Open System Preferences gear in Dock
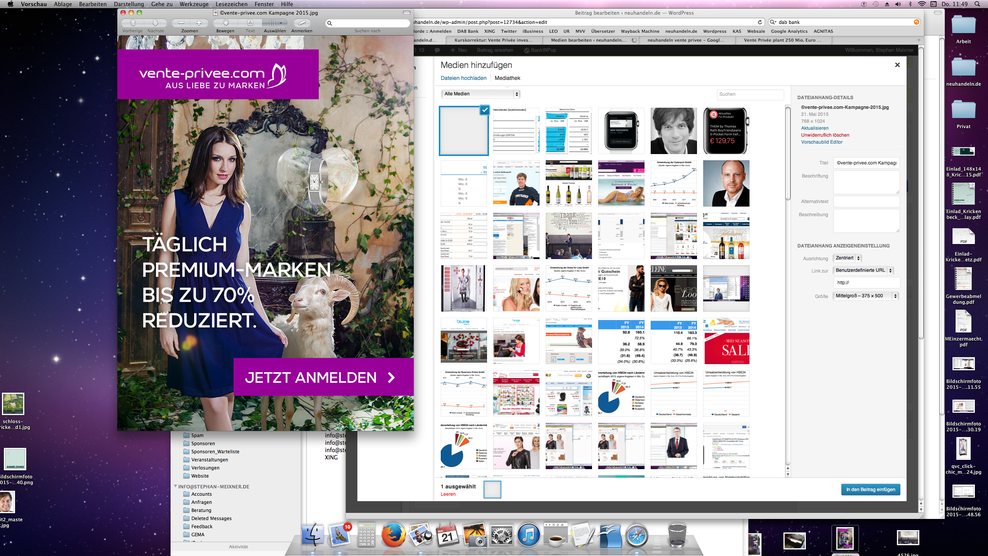The height and width of the screenshot is (556, 988). 502,535
